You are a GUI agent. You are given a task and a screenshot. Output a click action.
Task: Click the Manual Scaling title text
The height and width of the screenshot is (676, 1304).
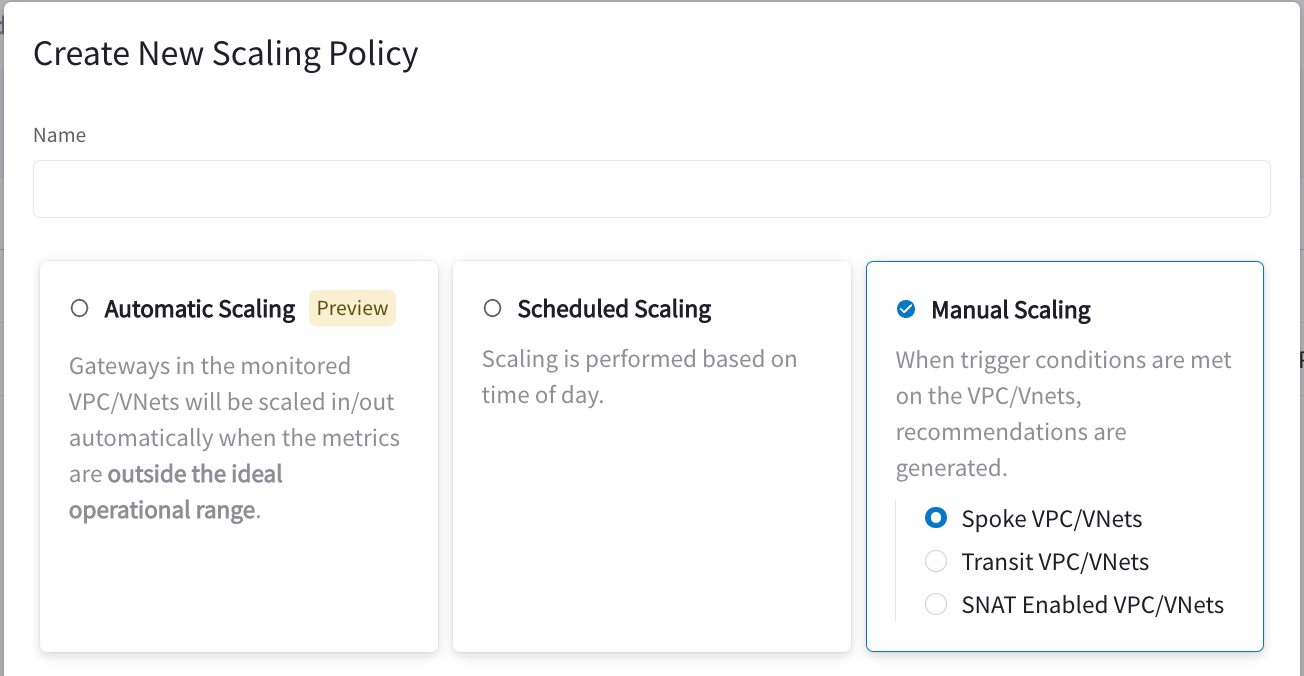coord(1010,310)
